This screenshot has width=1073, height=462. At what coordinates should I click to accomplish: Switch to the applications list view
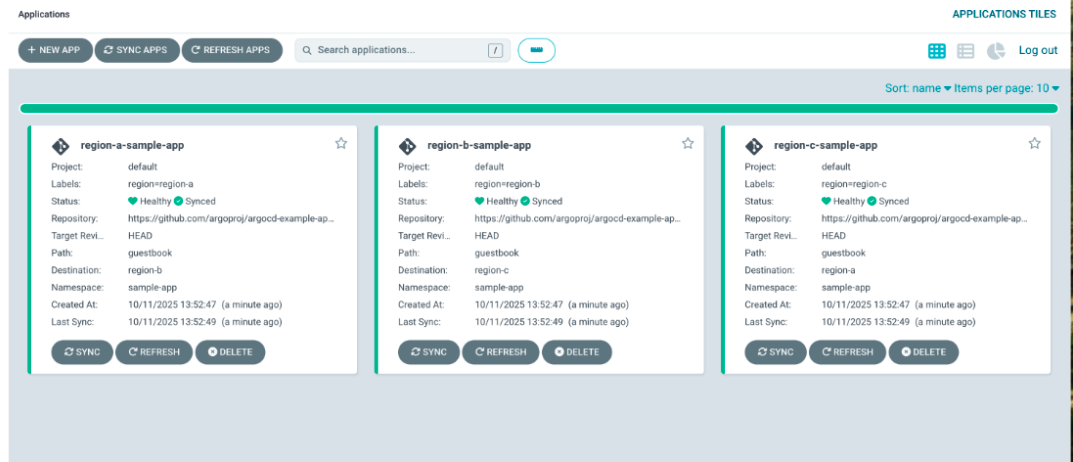point(966,51)
